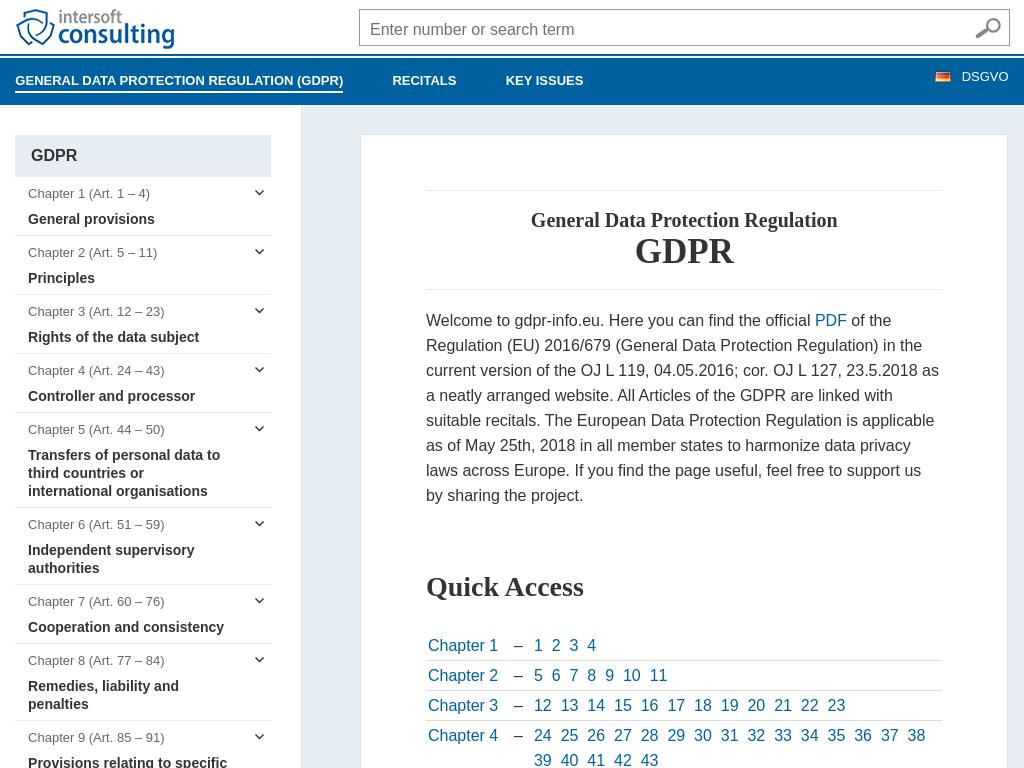
Task: Expand Chapter 6 supervisory authorities chevron
Action: point(259,524)
